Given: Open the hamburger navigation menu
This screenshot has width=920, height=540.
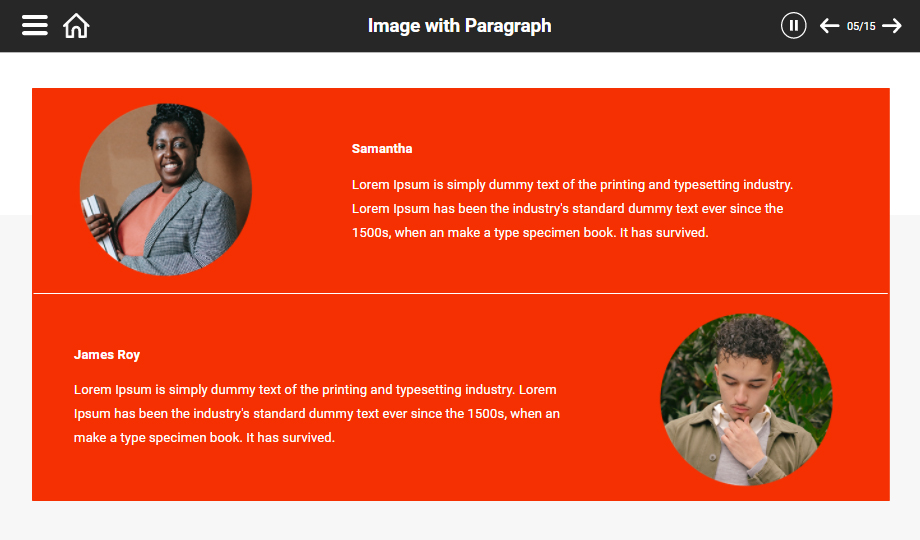Looking at the screenshot, I should 35,26.
